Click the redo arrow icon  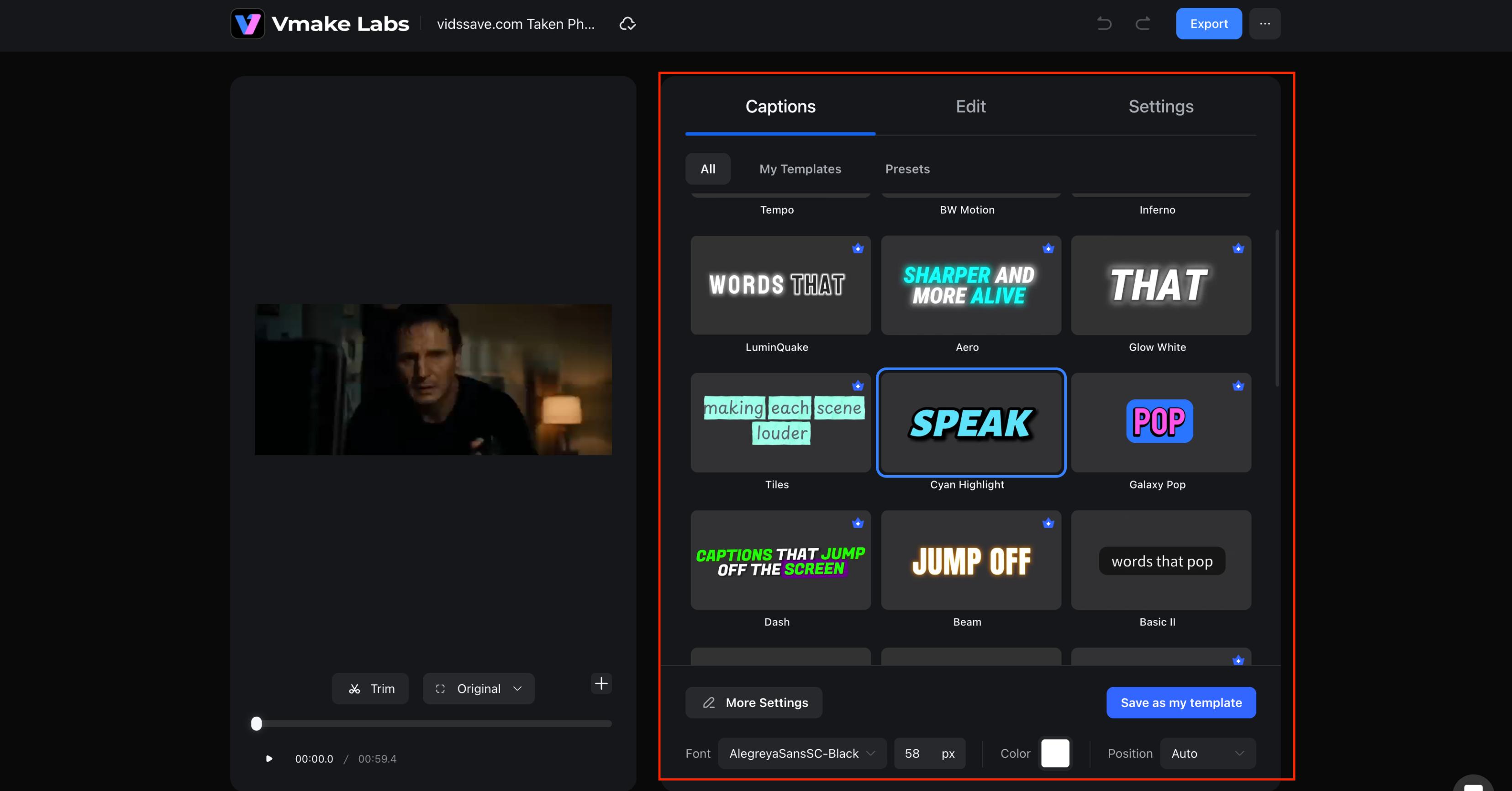1142,23
